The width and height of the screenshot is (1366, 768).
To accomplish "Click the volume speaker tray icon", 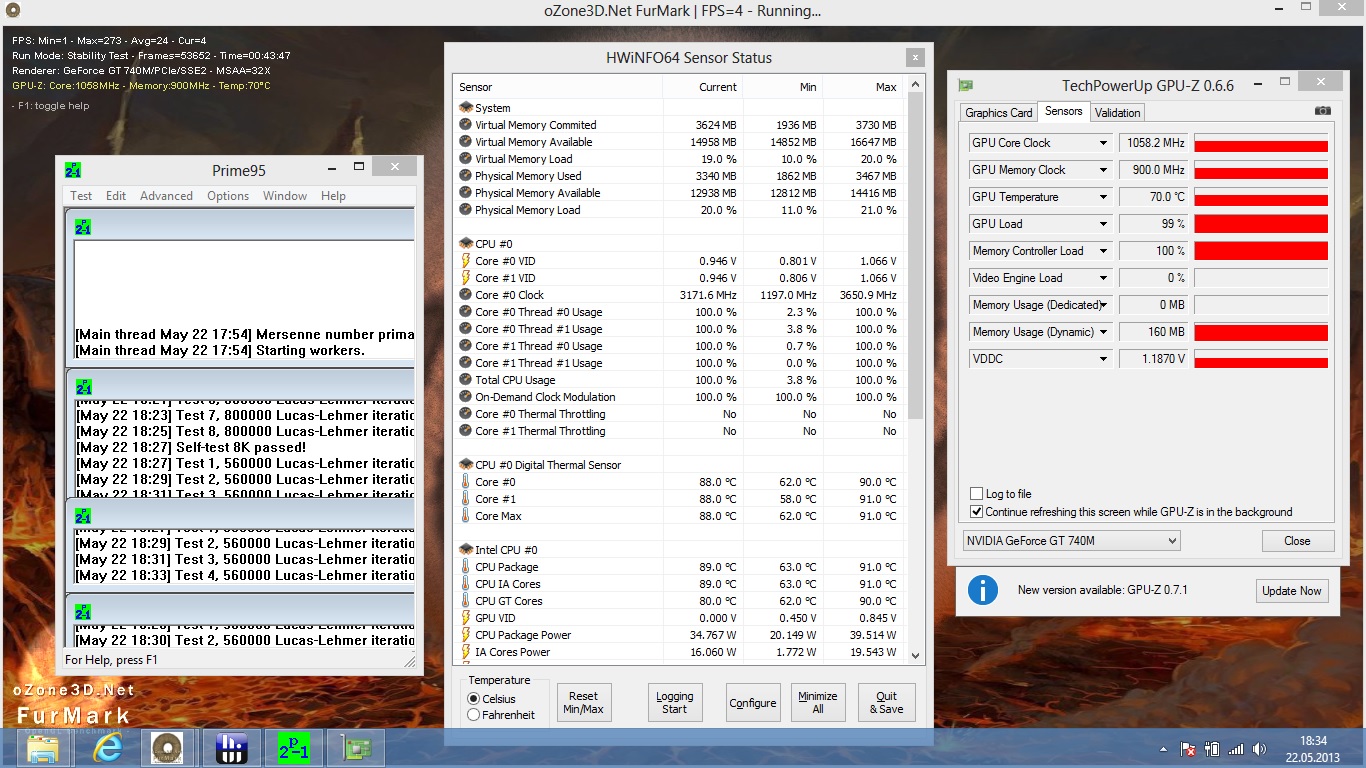I will (1261, 748).
